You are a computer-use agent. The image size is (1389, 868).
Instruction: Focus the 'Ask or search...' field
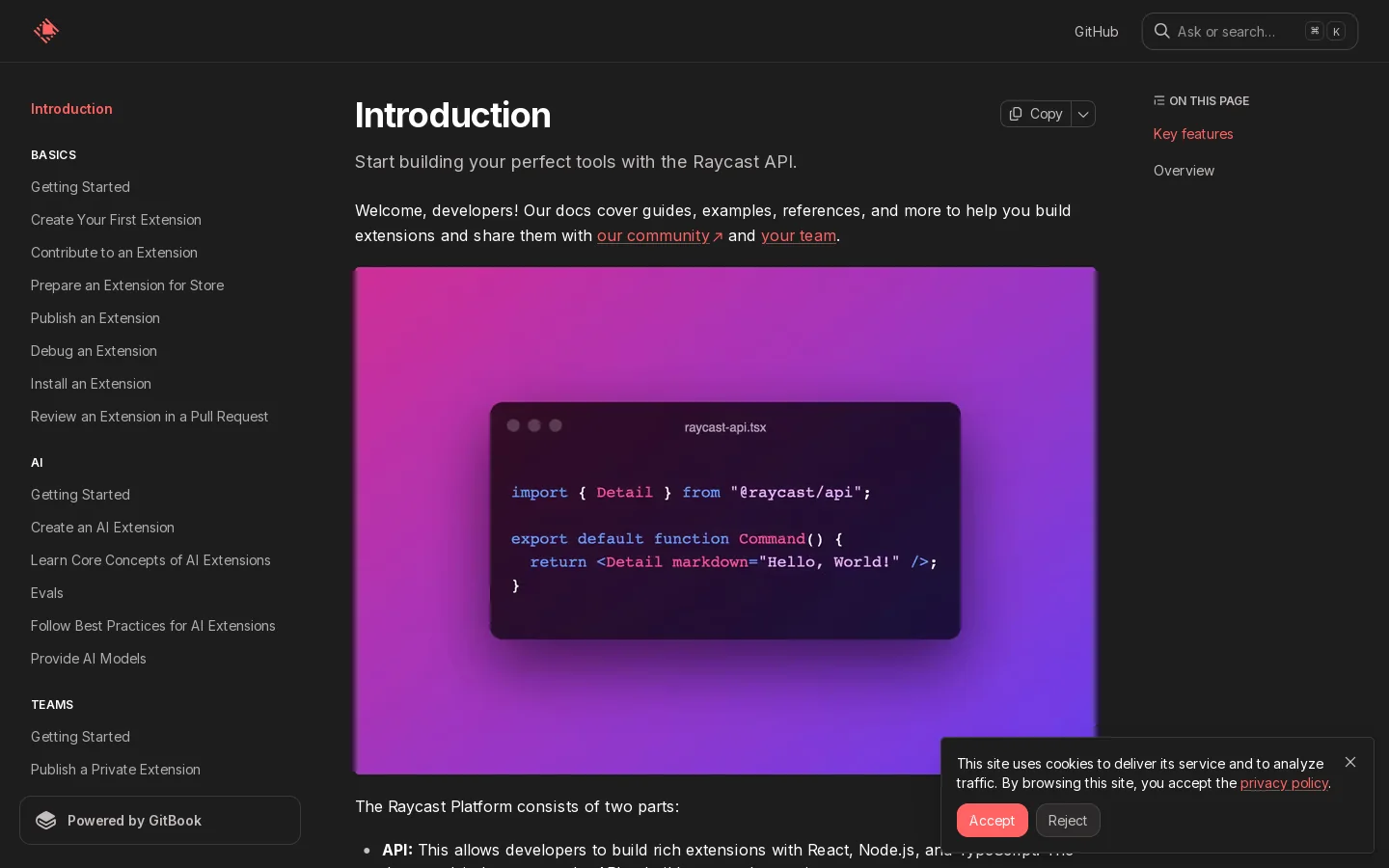(1249, 32)
